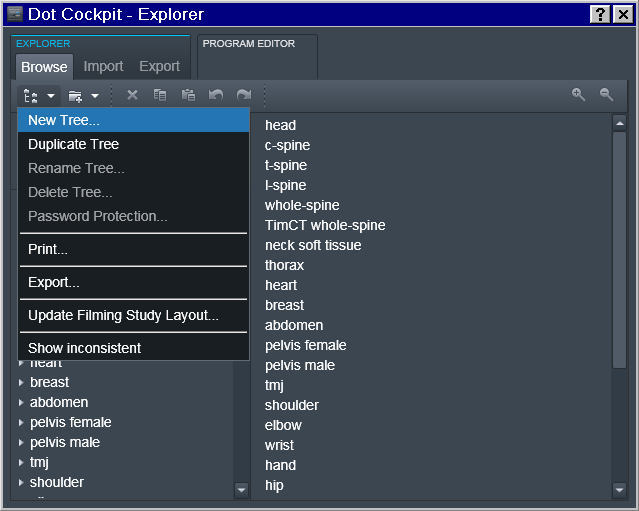This screenshot has width=639, height=511.
Task: Switch to the Import tab
Action: coord(104,66)
